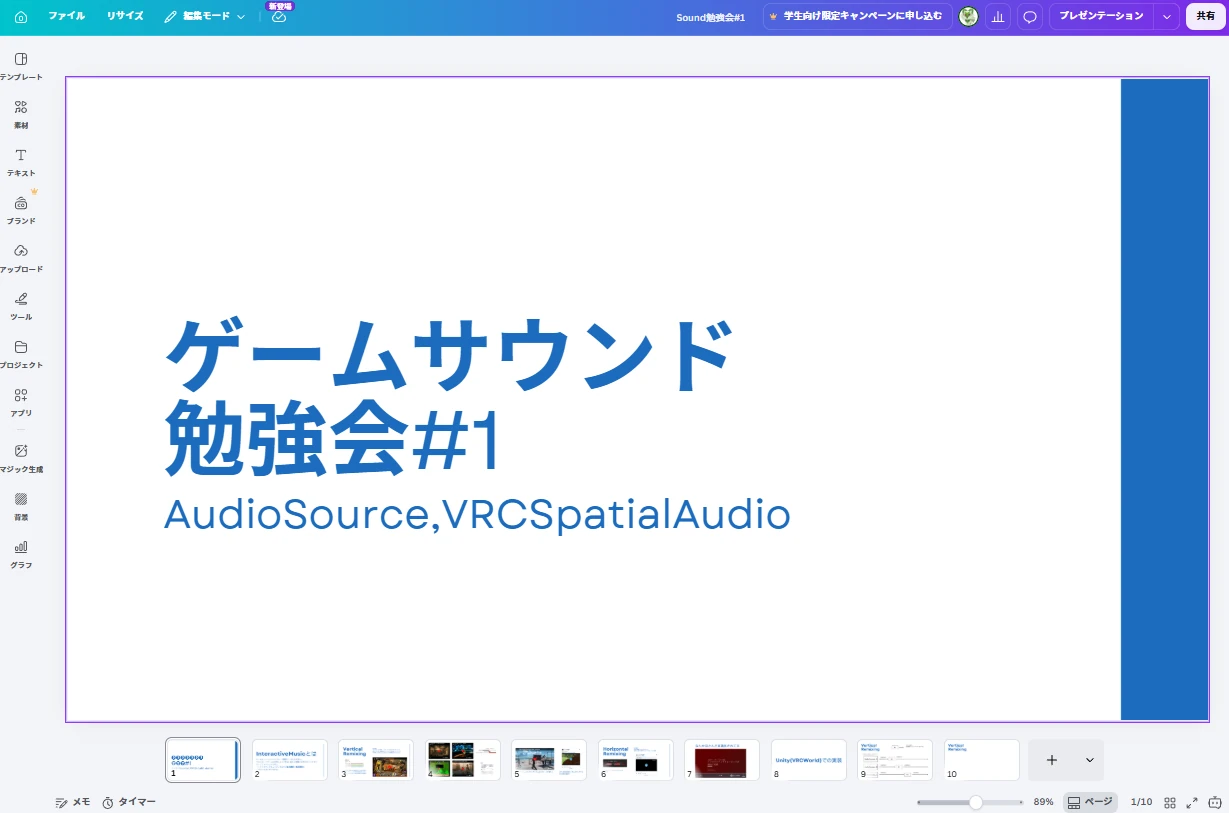
Task: Click the 89% zoom level value
Action: pos(1043,802)
